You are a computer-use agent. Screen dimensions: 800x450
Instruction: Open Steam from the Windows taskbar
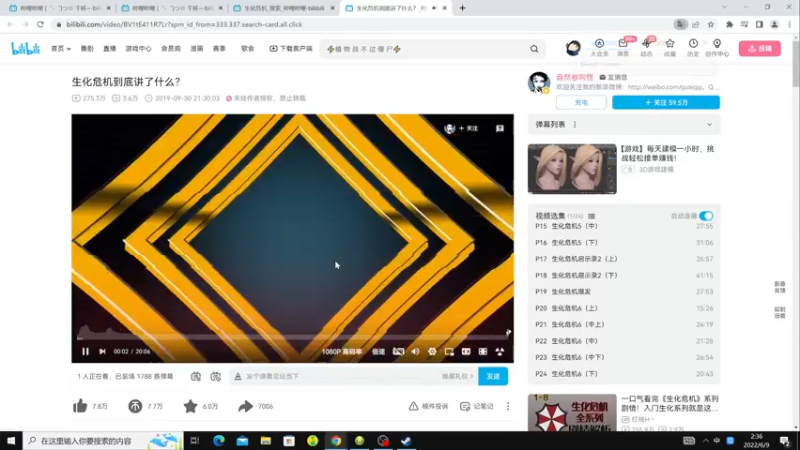click(406, 441)
